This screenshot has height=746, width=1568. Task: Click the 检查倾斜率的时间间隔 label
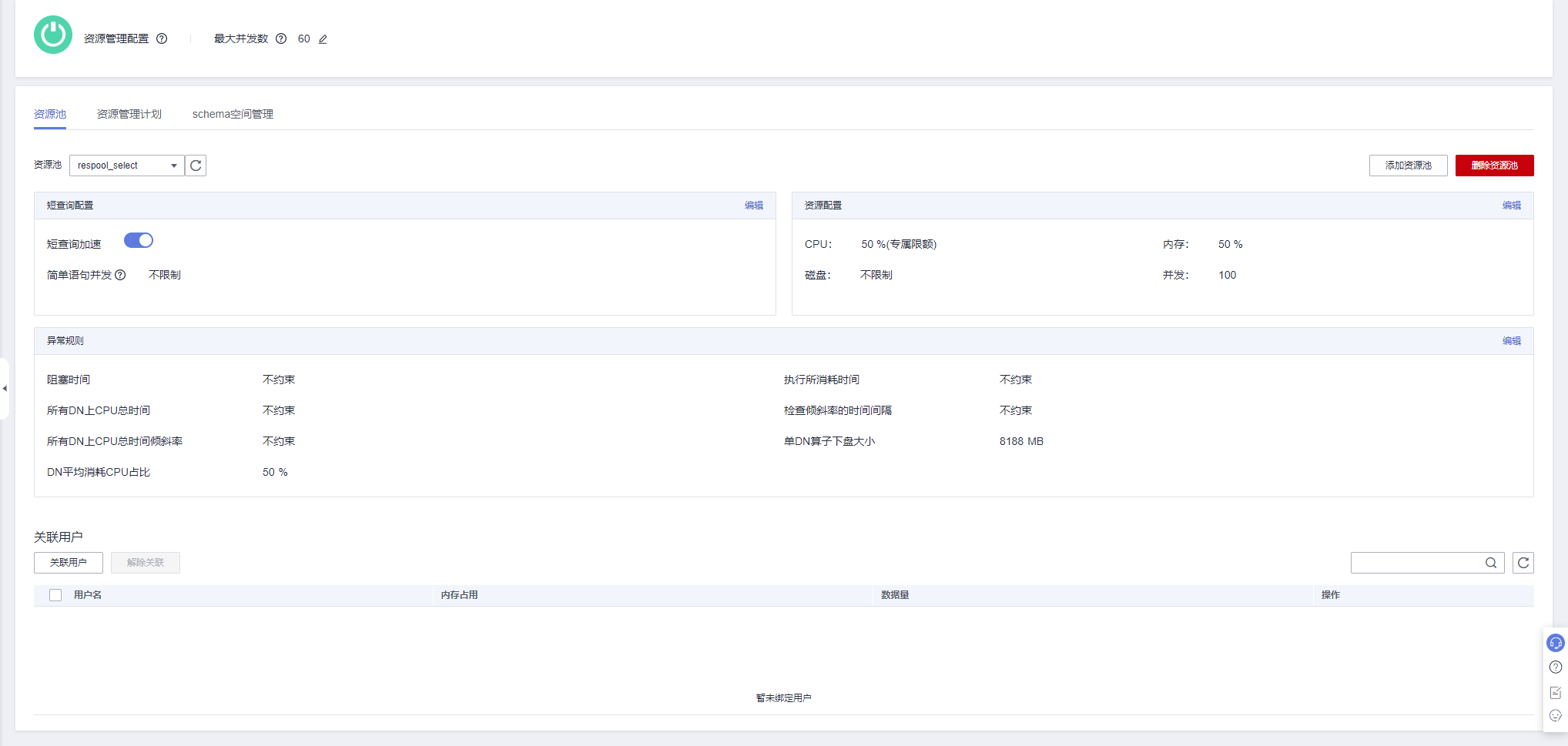[838, 410]
